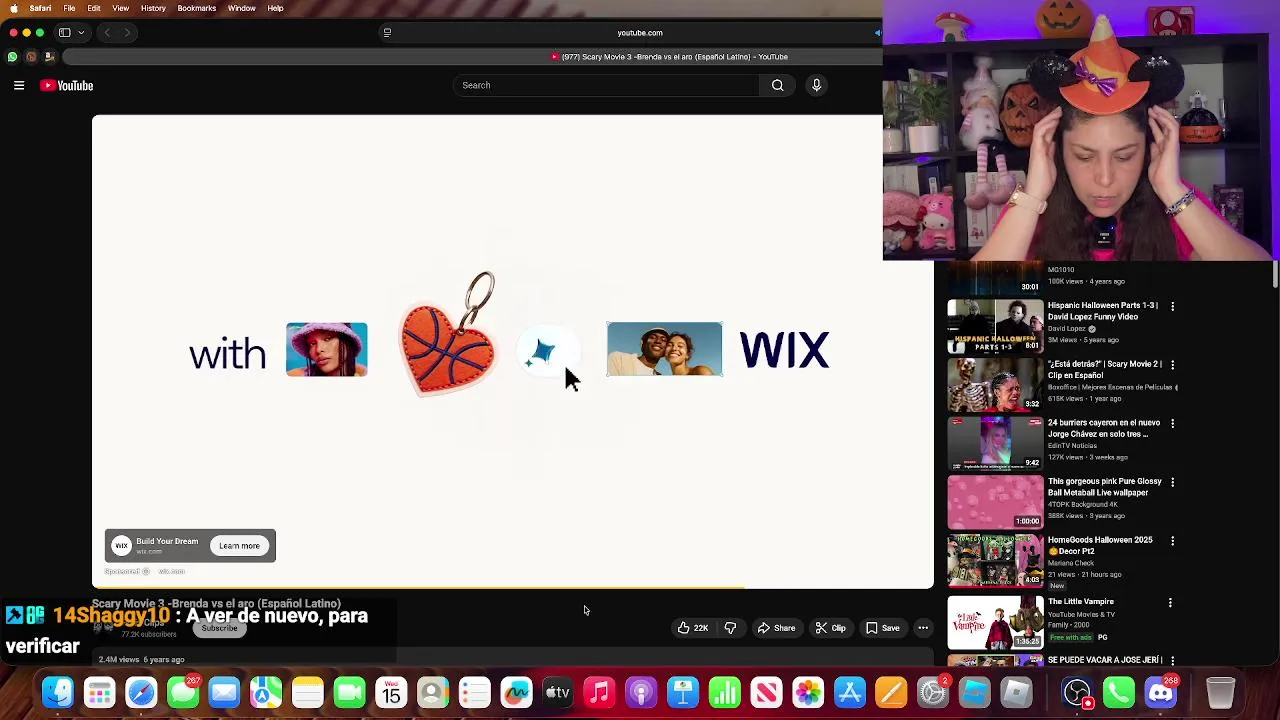The image size is (1280, 720).
Task: Expand the Safari tab group dropdown
Action: (81, 33)
